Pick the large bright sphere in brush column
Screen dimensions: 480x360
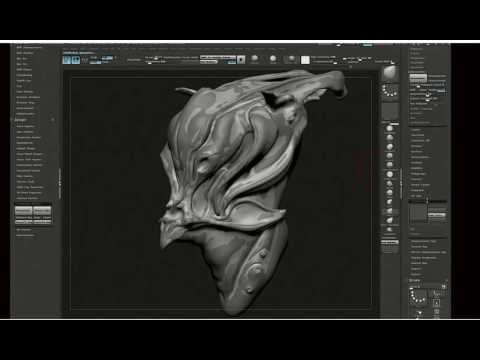tap(389, 174)
